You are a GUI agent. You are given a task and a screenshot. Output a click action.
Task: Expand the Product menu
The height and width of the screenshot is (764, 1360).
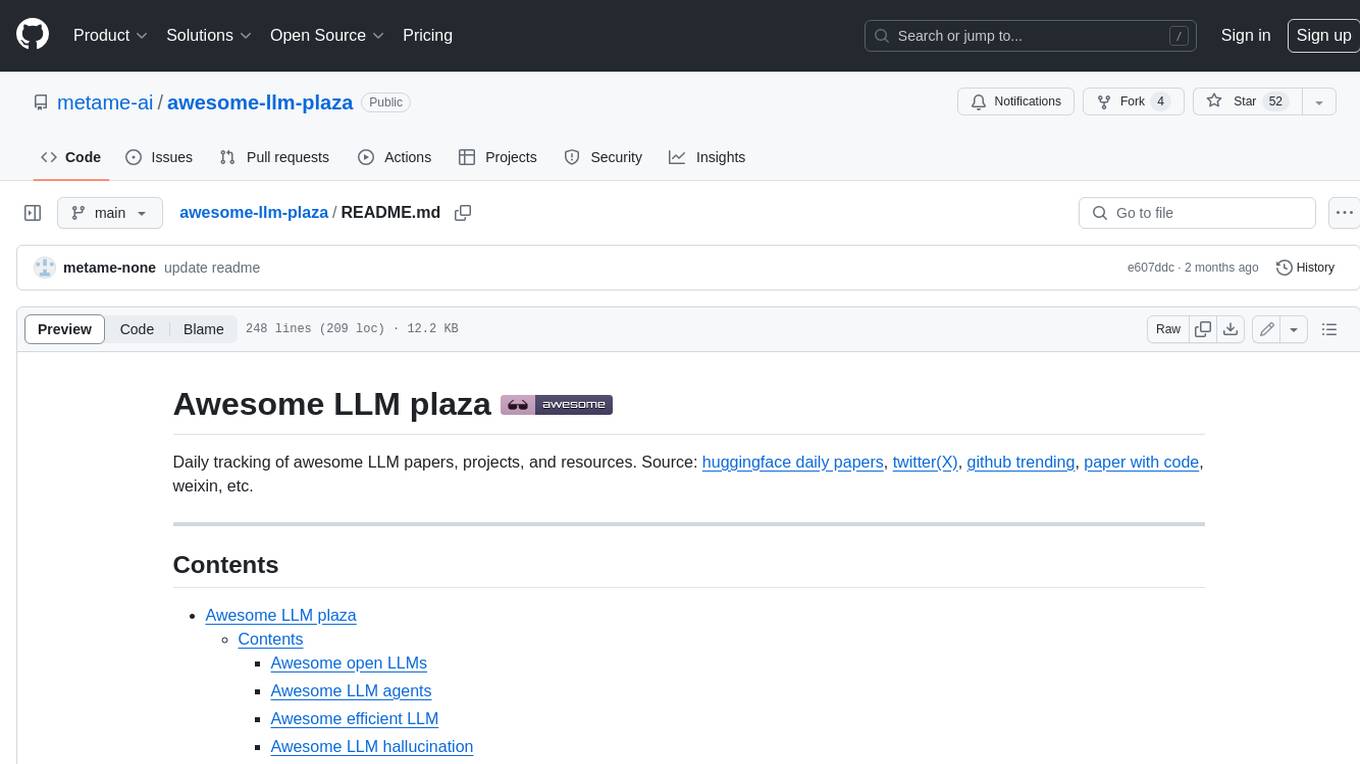[x=110, y=35]
